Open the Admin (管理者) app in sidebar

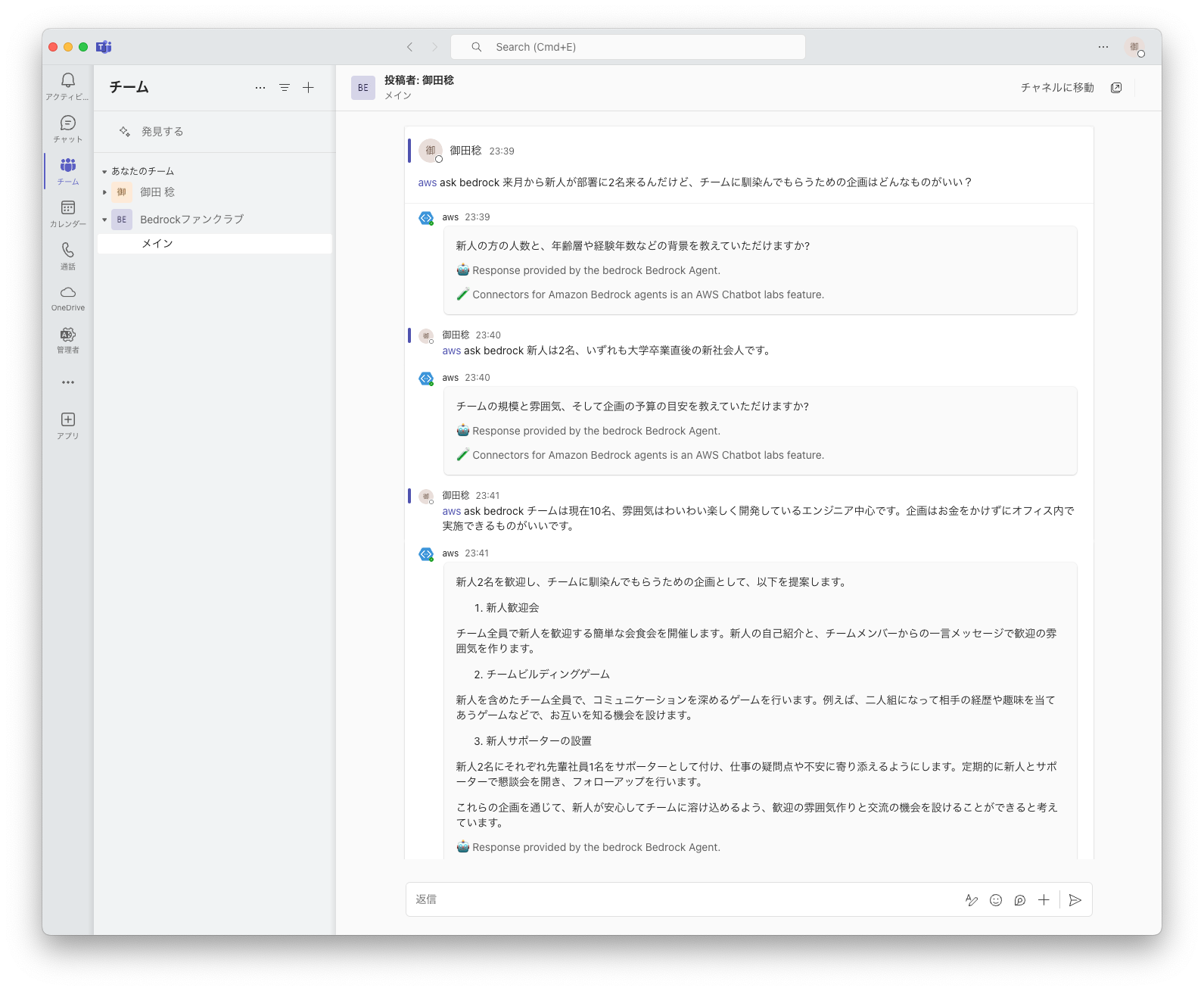pos(67,340)
